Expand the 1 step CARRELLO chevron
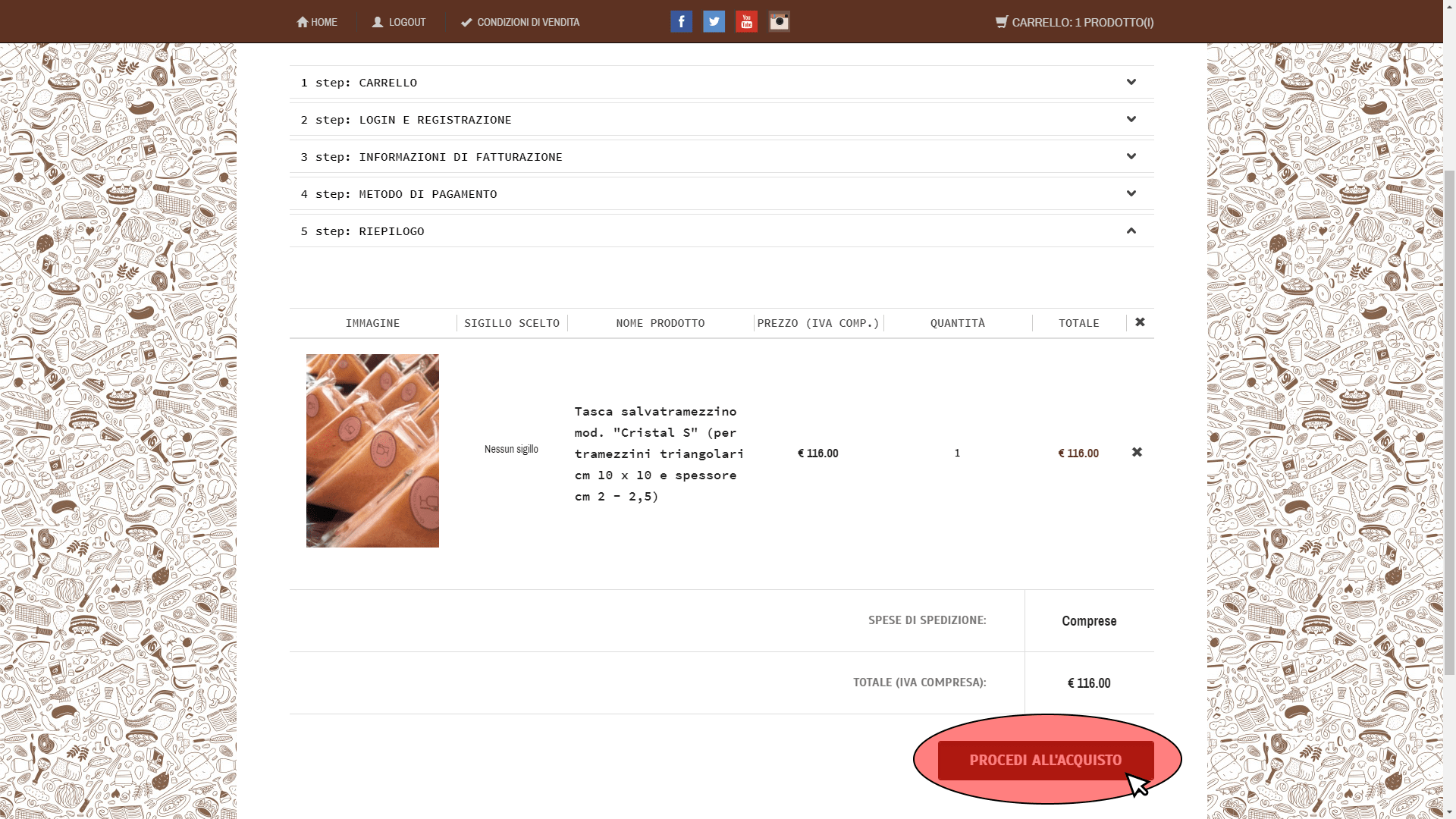Image resolution: width=1456 pixels, height=819 pixels. (1131, 82)
